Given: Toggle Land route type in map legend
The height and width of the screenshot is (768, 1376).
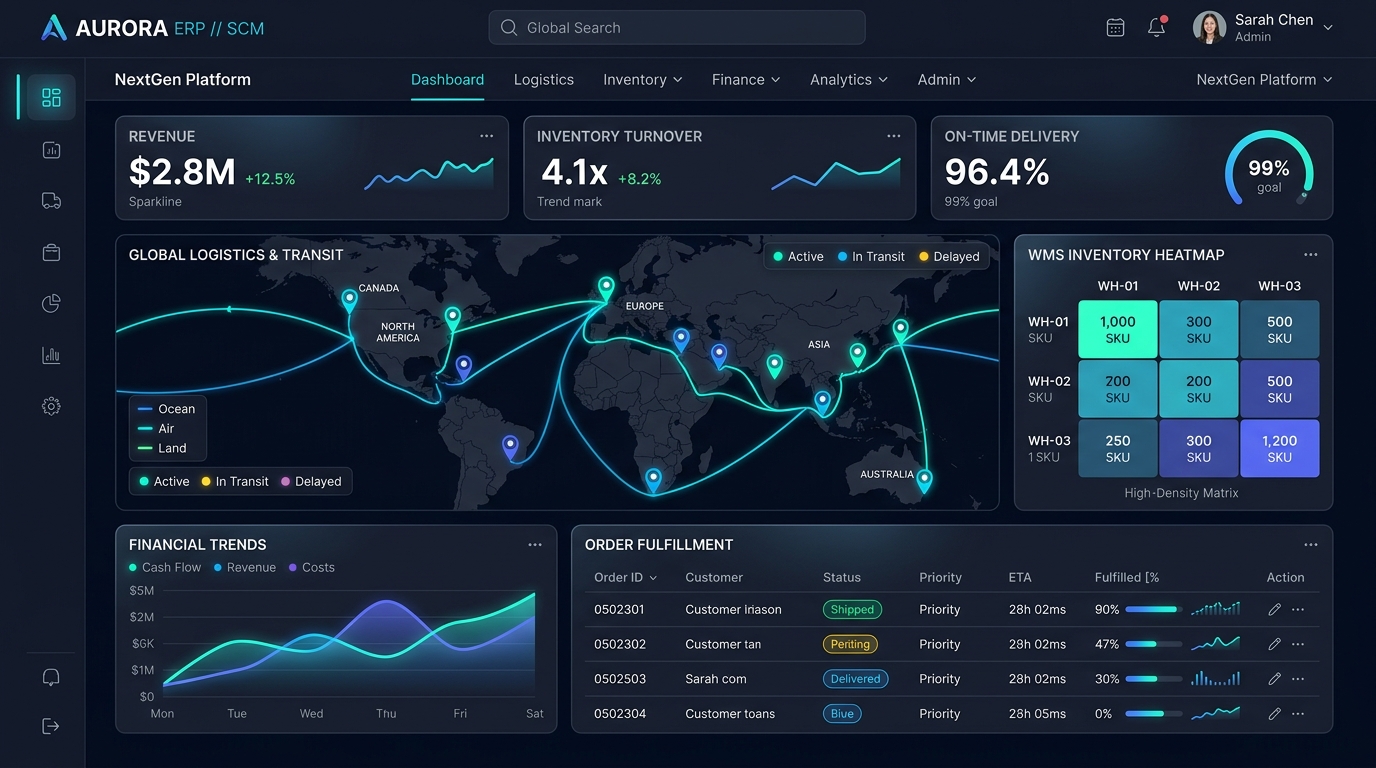Looking at the screenshot, I should pos(162,448).
